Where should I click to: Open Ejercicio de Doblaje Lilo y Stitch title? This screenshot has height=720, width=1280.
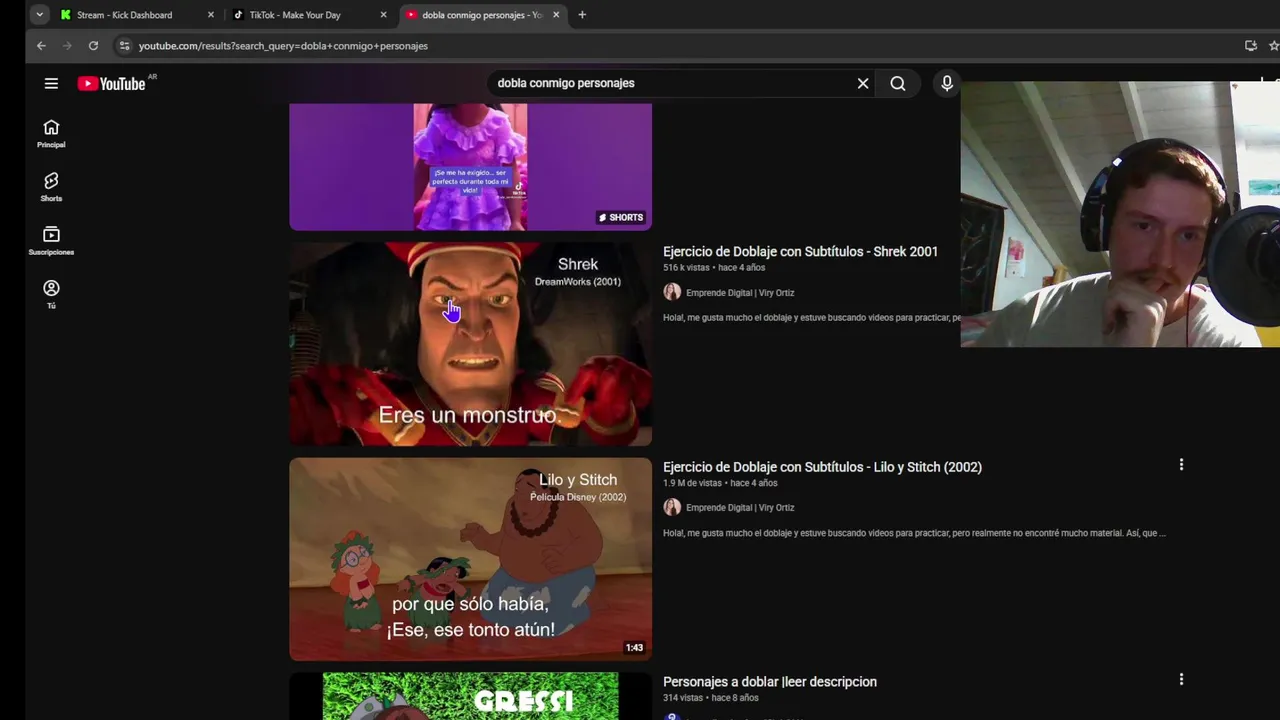point(822,467)
